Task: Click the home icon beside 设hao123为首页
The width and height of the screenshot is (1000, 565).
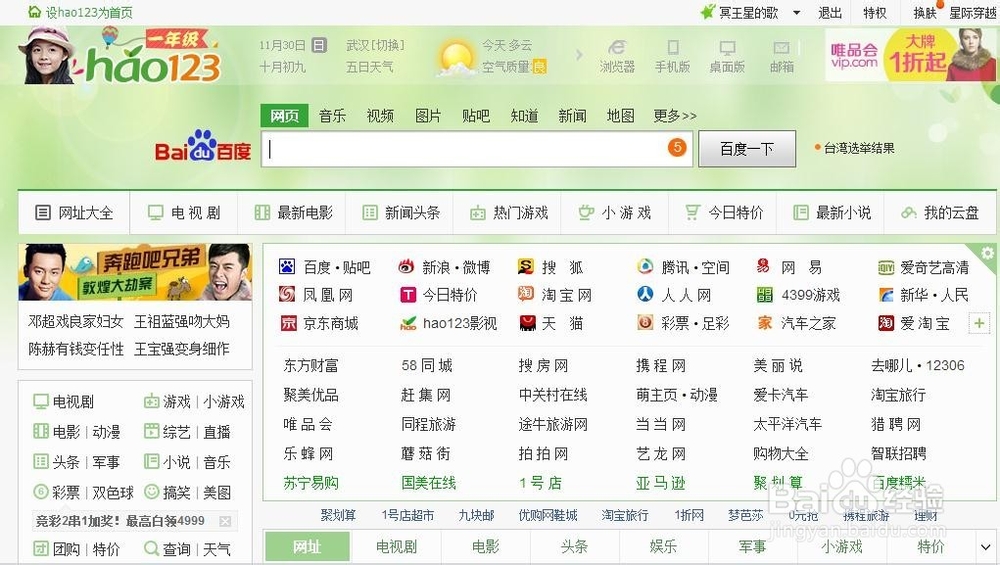Action: click(35, 11)
